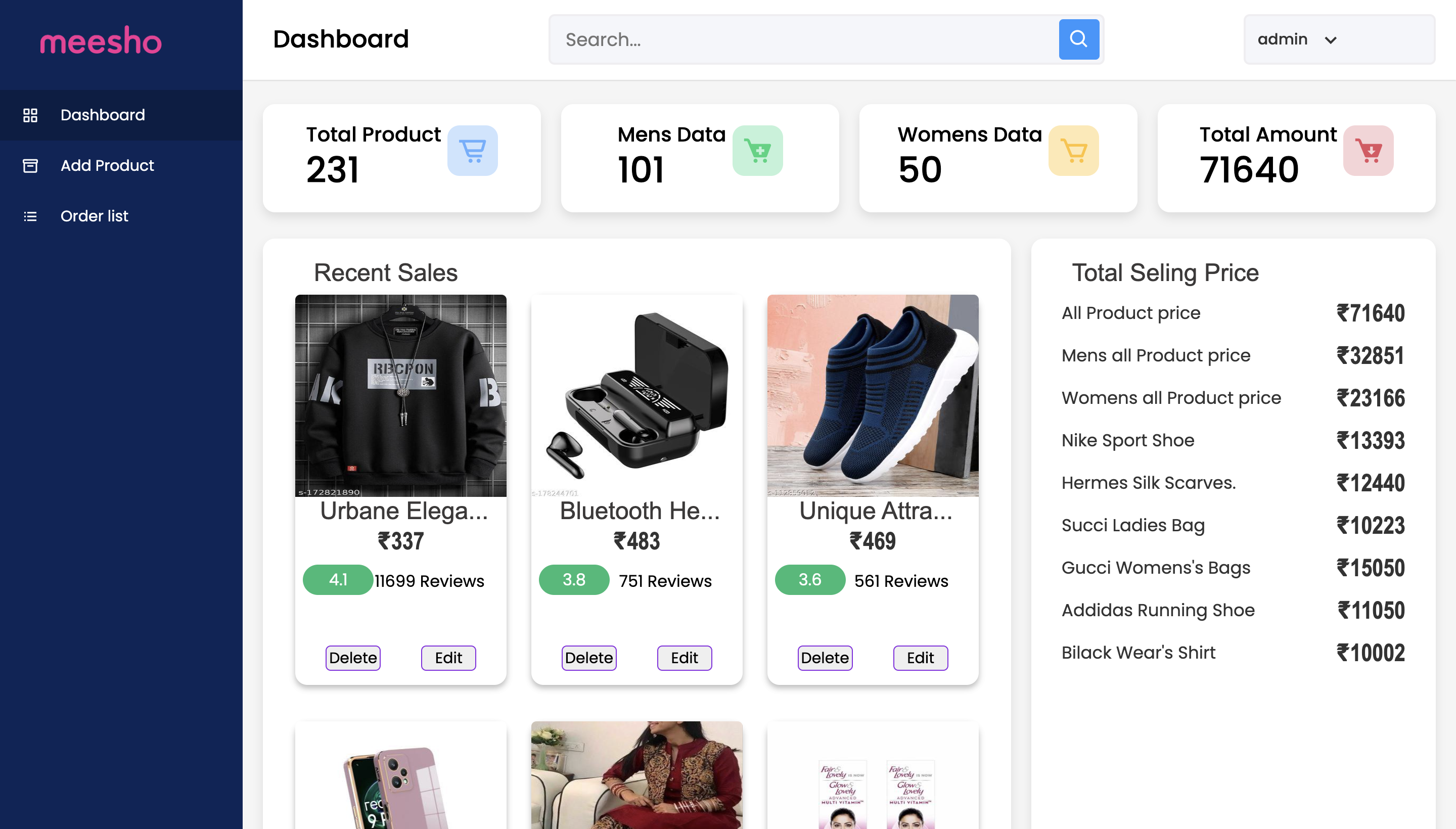
Task: Click the Add Product archive icon
Action: click(30, 166)
